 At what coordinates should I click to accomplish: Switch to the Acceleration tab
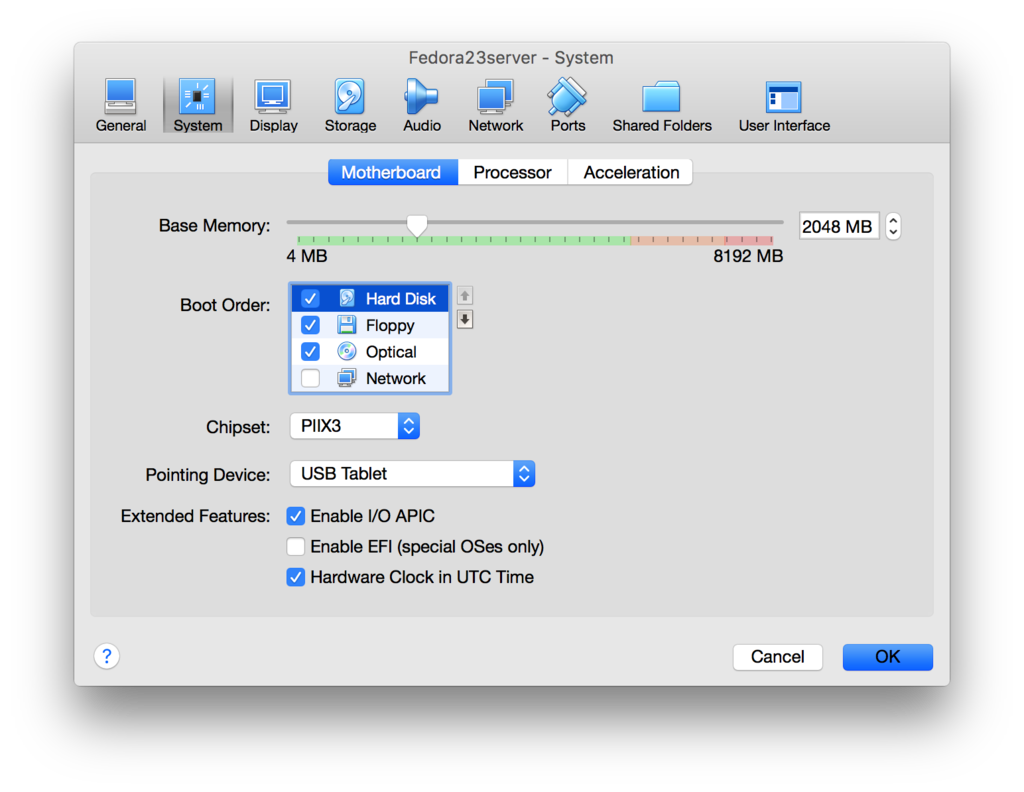pos(631,172)
